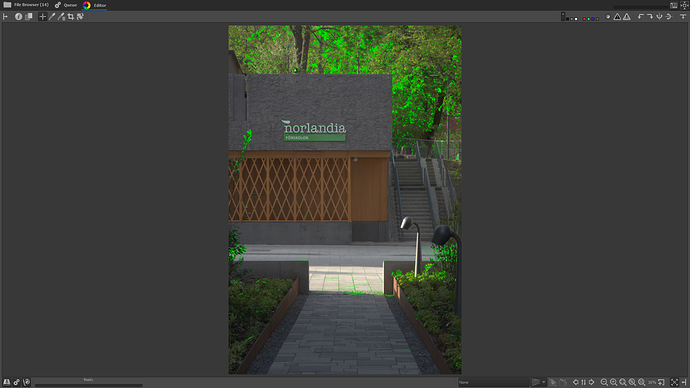Rotate the image left
This screenshot has height=388, width=690.
[x=641, y=17]
